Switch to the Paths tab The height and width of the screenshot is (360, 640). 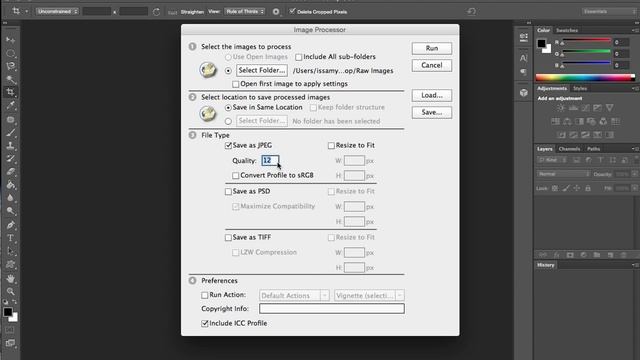click(593, 149)
